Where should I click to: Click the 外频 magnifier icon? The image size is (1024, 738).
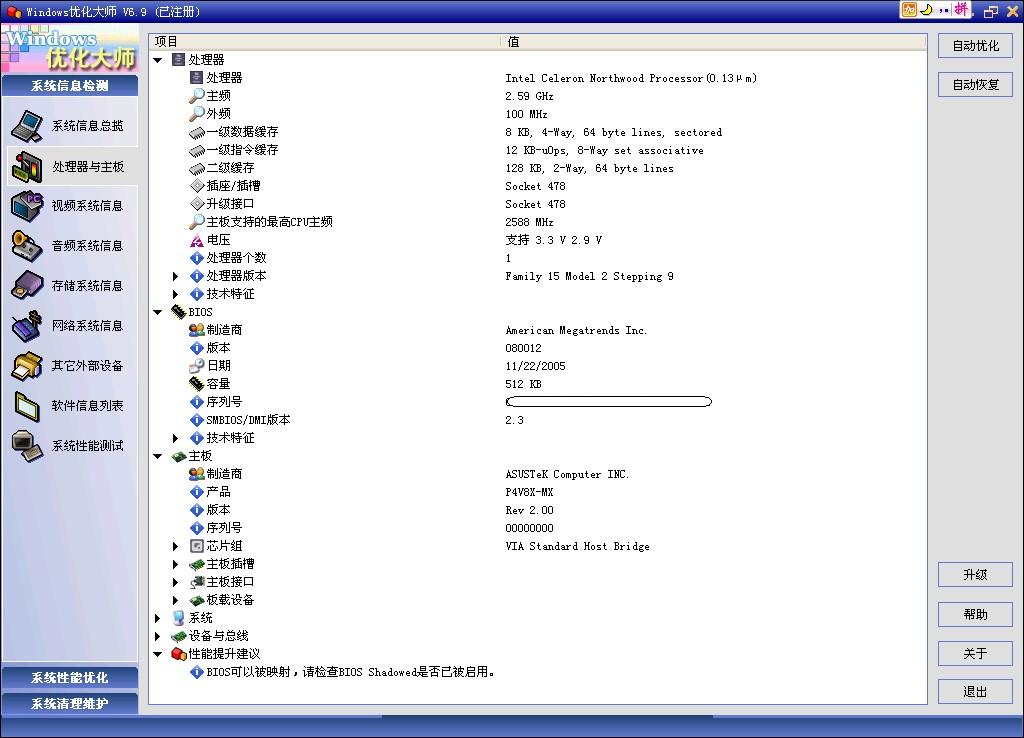pos(197,114)
